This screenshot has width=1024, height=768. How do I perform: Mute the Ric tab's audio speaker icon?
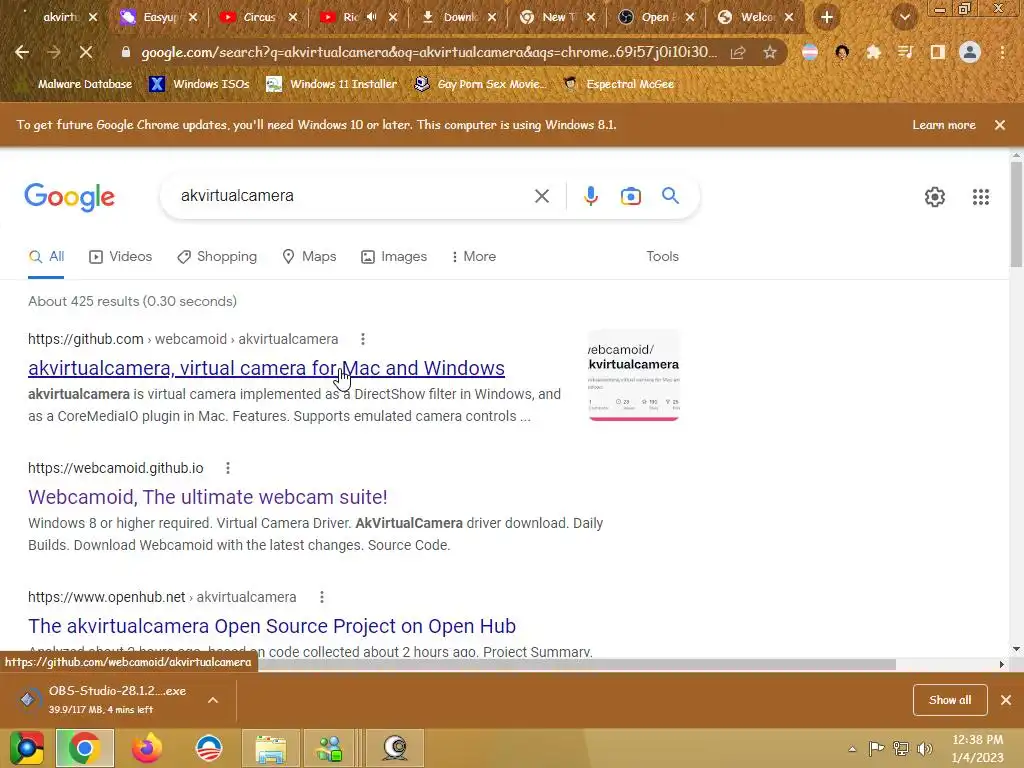pyautogui.click(x=372, y=17)
